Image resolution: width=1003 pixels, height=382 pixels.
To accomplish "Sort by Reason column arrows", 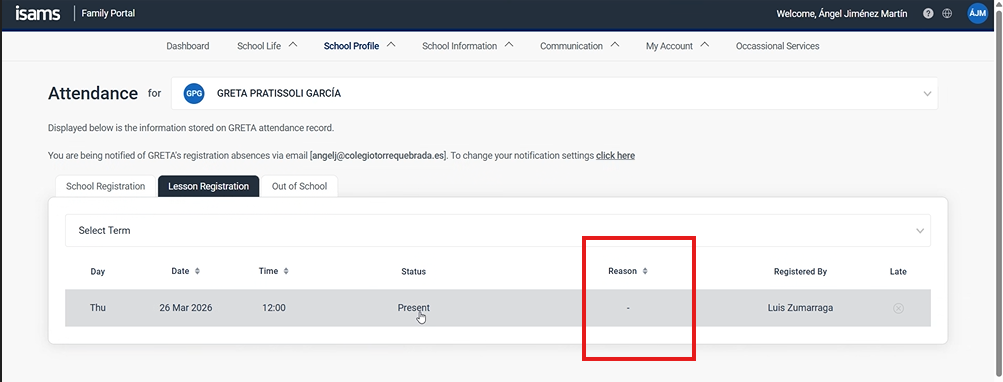I will (645, 271).
